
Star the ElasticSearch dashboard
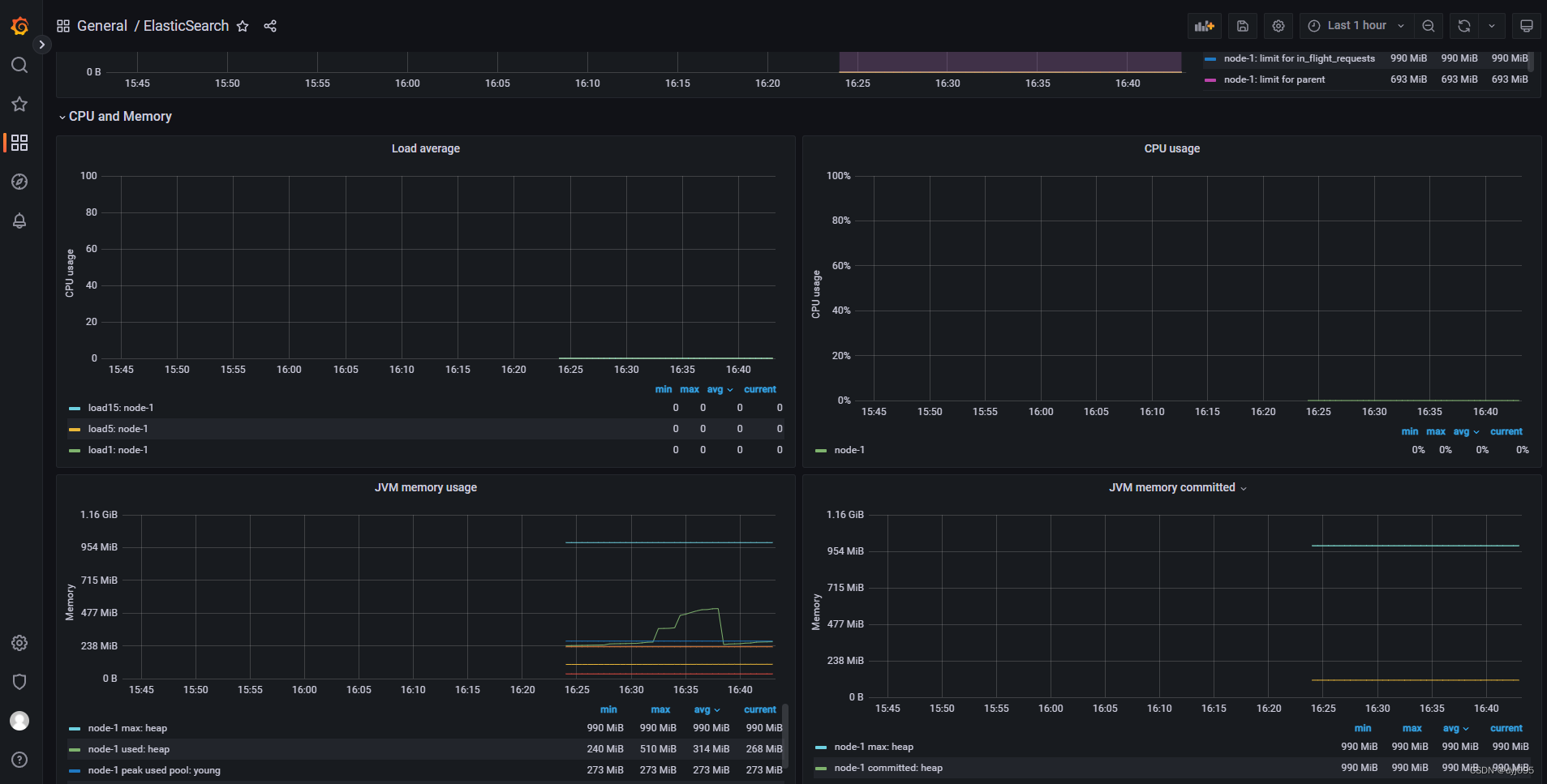tap(242, 25)
